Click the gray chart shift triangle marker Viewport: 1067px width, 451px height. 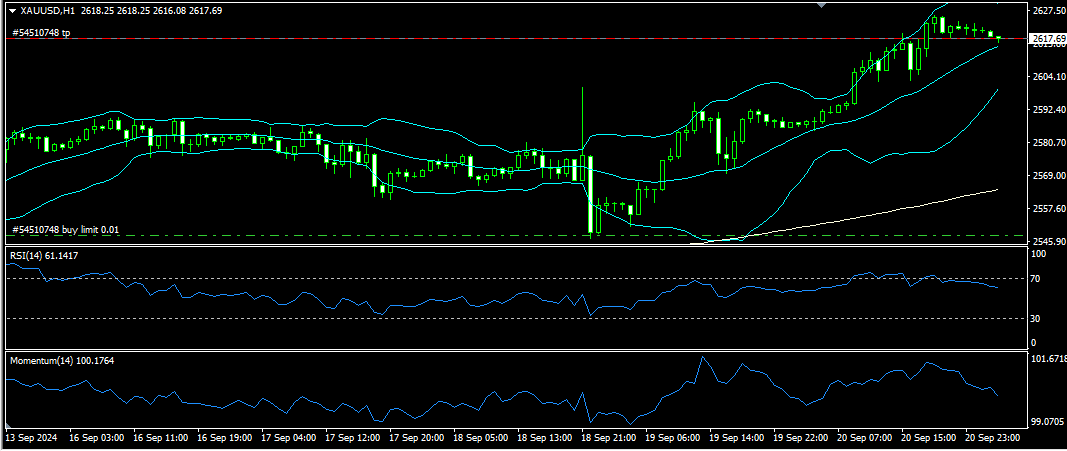pos(822,5)
